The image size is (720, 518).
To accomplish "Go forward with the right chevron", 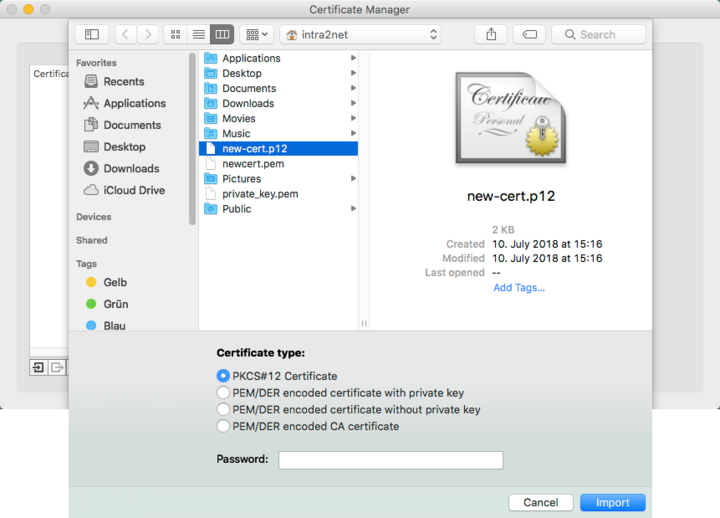I will (148, 34).
